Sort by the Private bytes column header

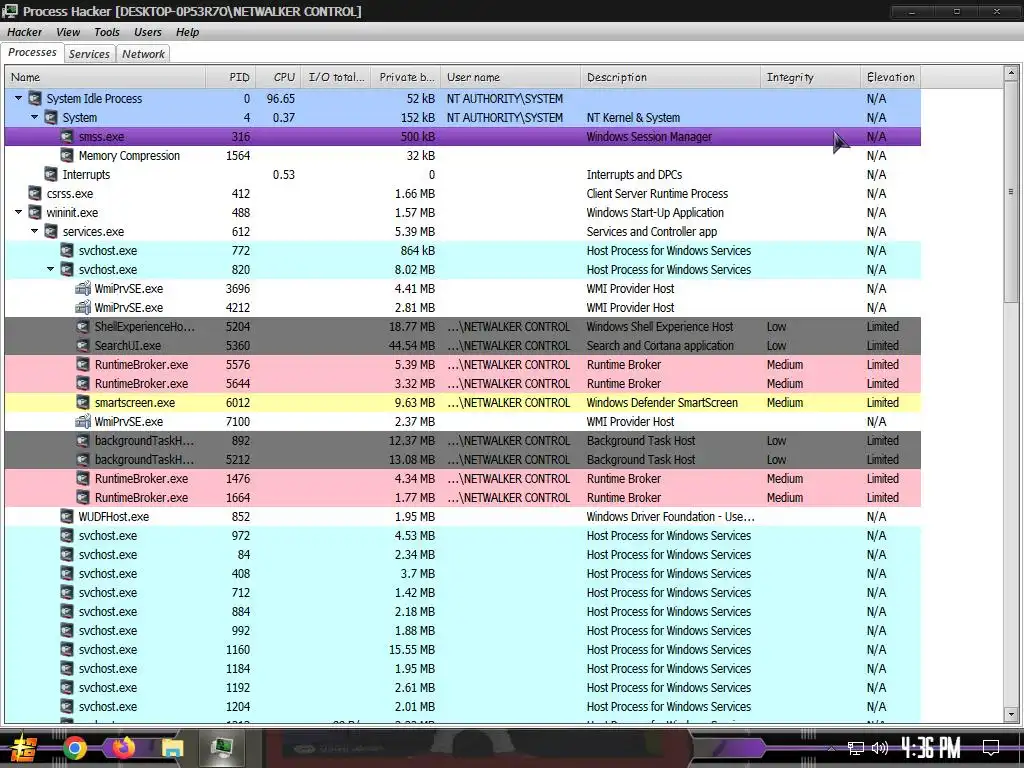tap(406, 77)
